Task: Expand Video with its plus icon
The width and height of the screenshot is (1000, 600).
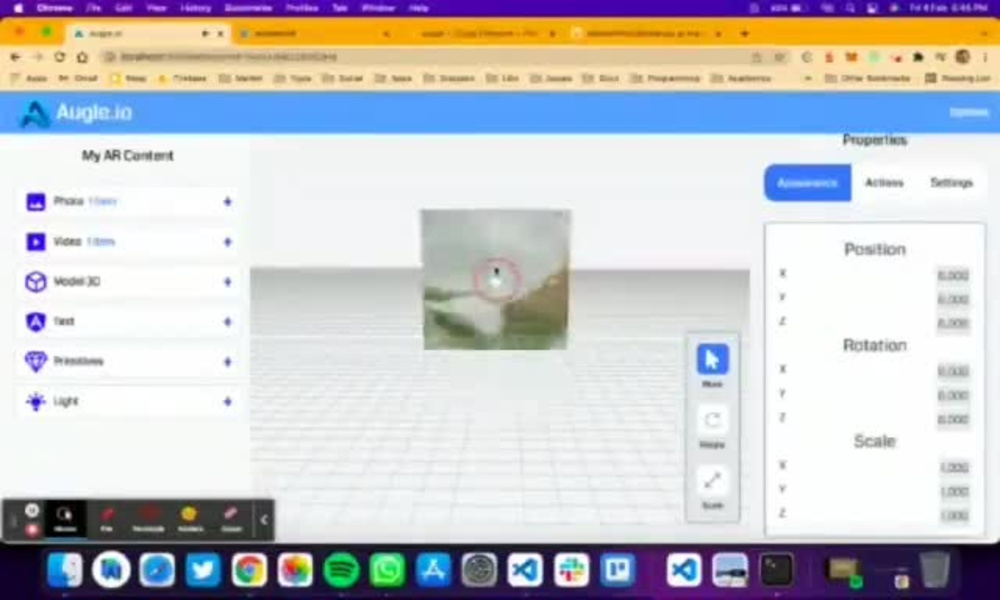Action: click(228, 242)
